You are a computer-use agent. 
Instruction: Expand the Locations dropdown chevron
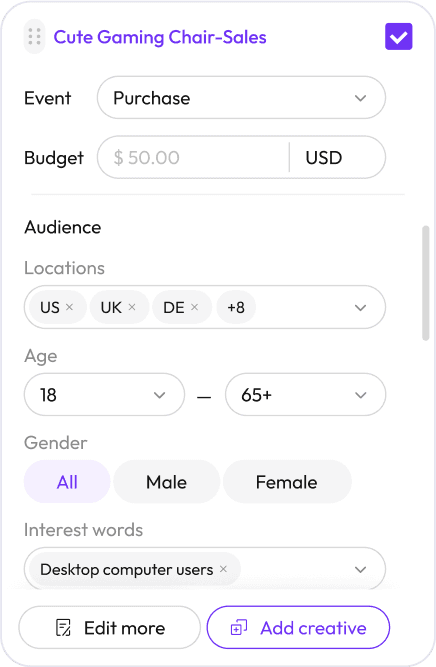click(x=360, y=308)
